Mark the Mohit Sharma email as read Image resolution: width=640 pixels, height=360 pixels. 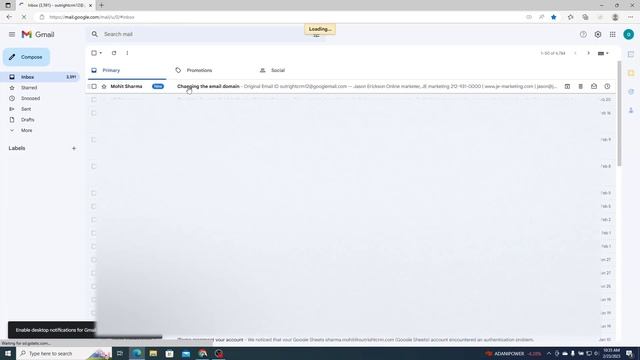(593, 87)
